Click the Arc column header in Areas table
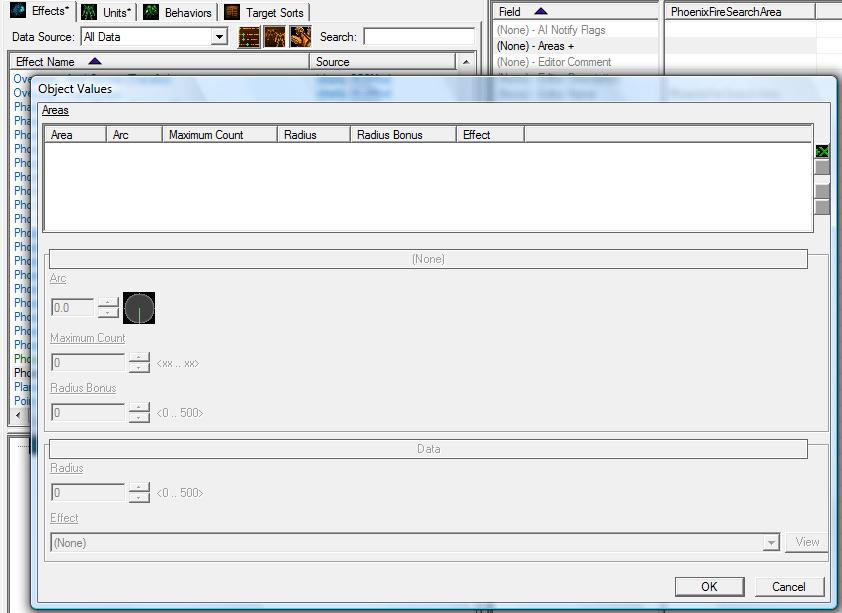Image resolution: width=842 pixels, height=613 pixels. (134, 135)
